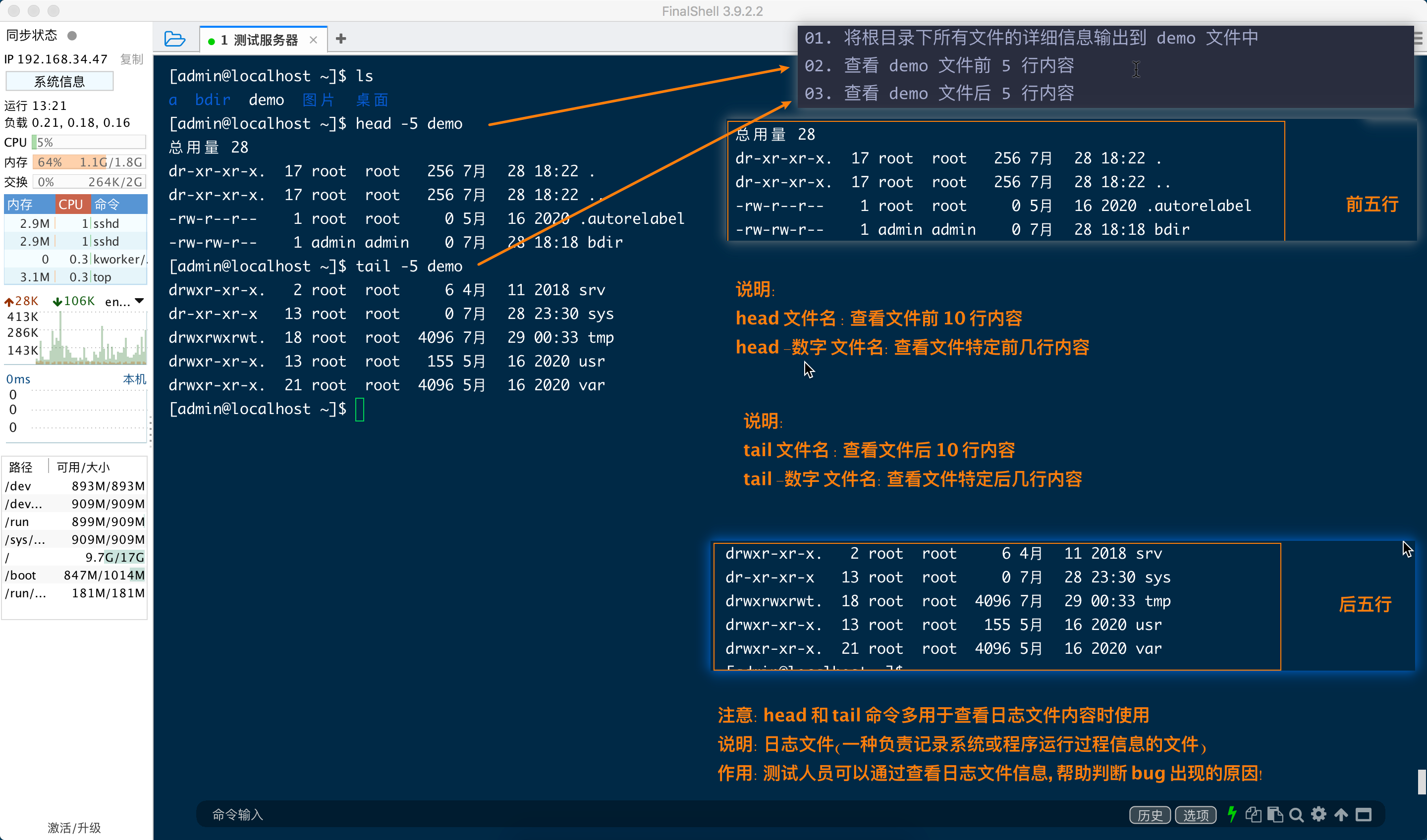Click the green lightning quick command icon
Screen dimensions: 1427x840
click(1232, 815)
